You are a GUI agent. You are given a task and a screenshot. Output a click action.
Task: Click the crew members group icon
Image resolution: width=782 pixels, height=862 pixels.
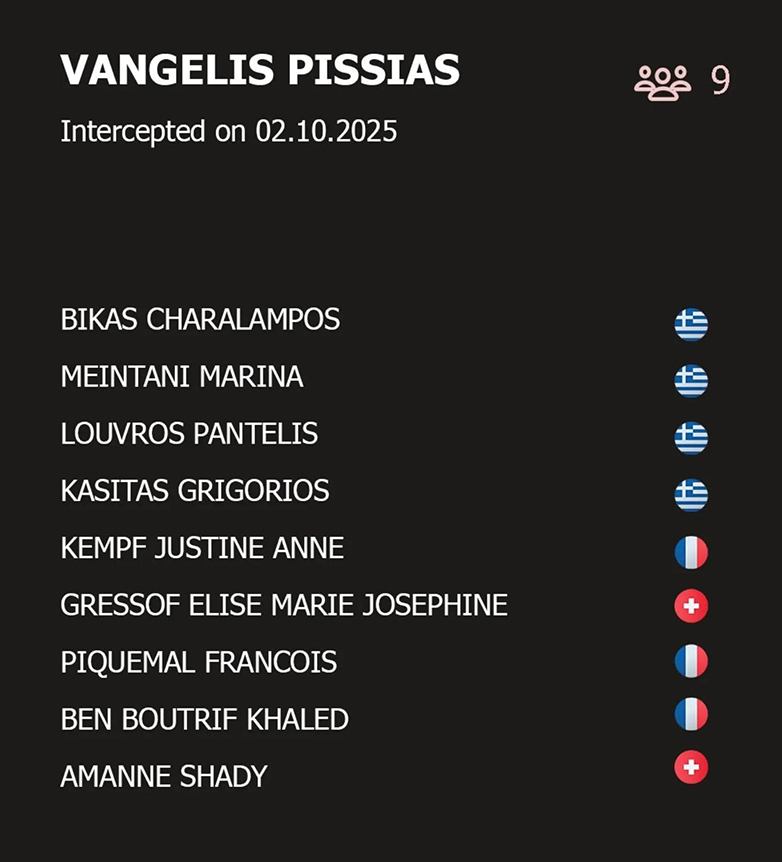pyautogui.click(x=662, y=82)
